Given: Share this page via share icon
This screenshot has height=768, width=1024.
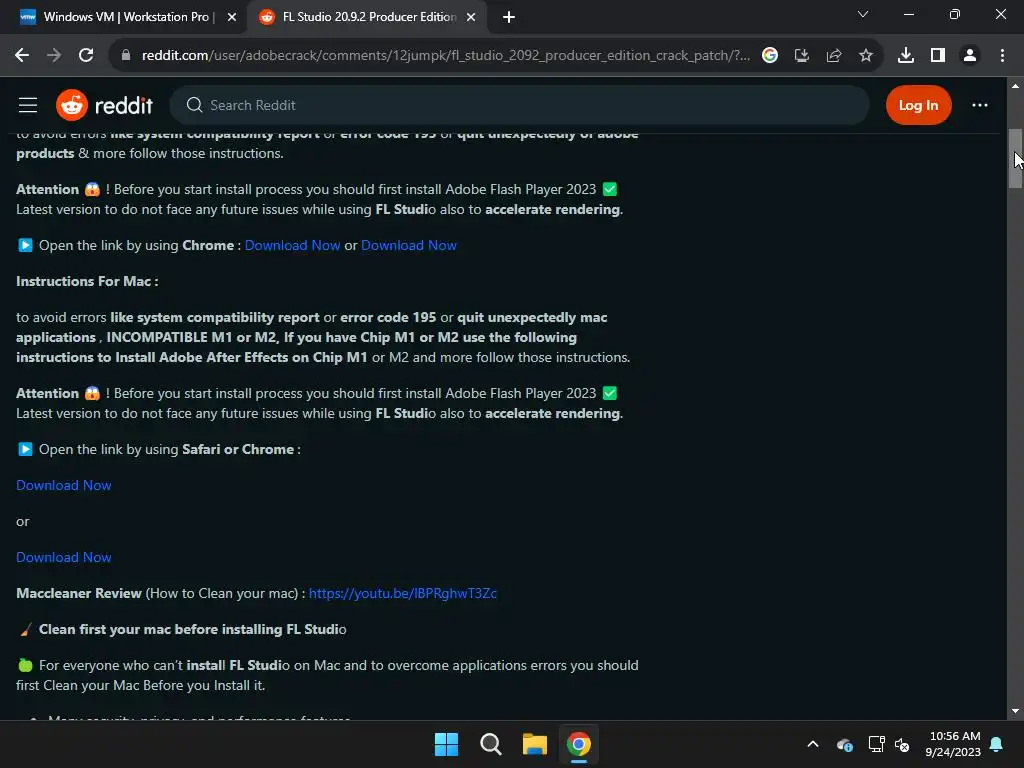Looking at the screenshot, I should click(834, 56).
